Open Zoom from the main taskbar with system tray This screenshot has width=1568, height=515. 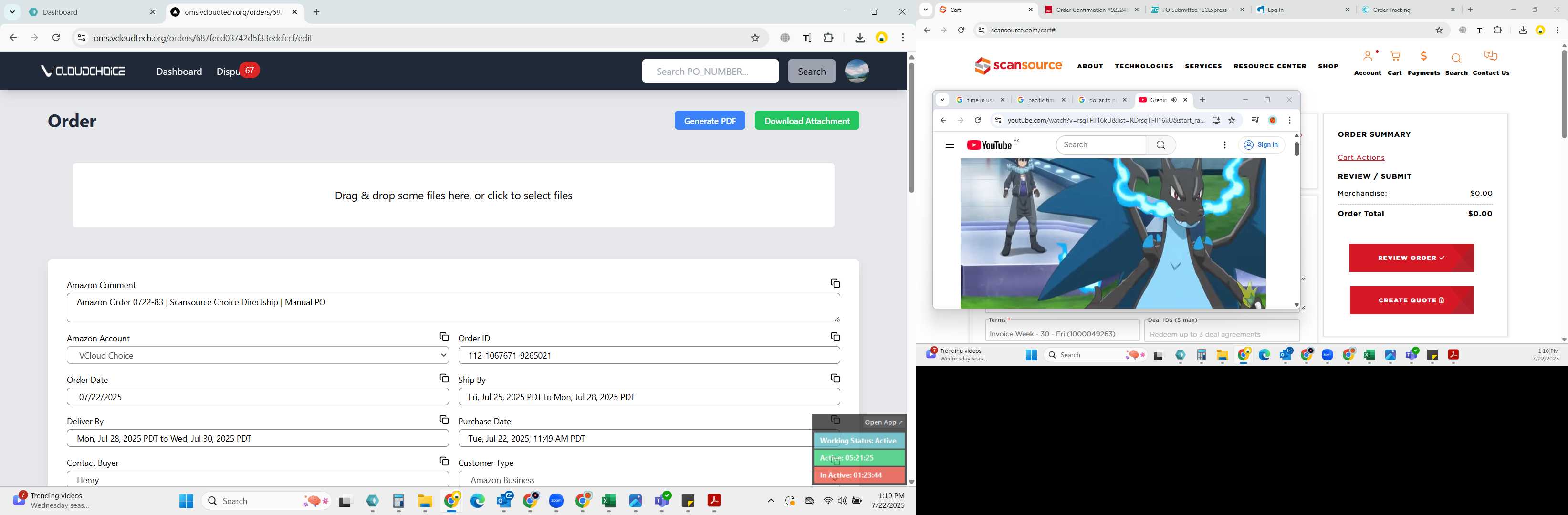pos(556,500)
